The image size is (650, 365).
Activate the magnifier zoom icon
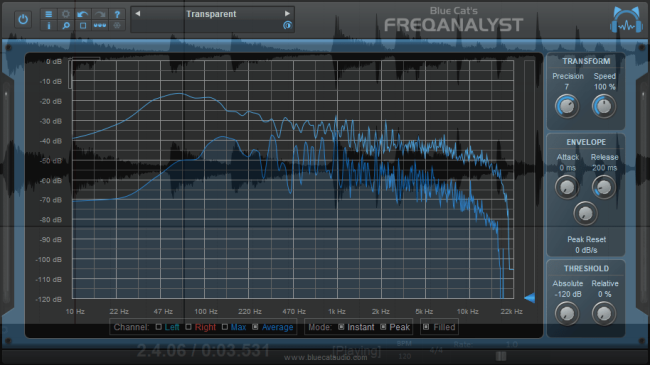[65, 26]
